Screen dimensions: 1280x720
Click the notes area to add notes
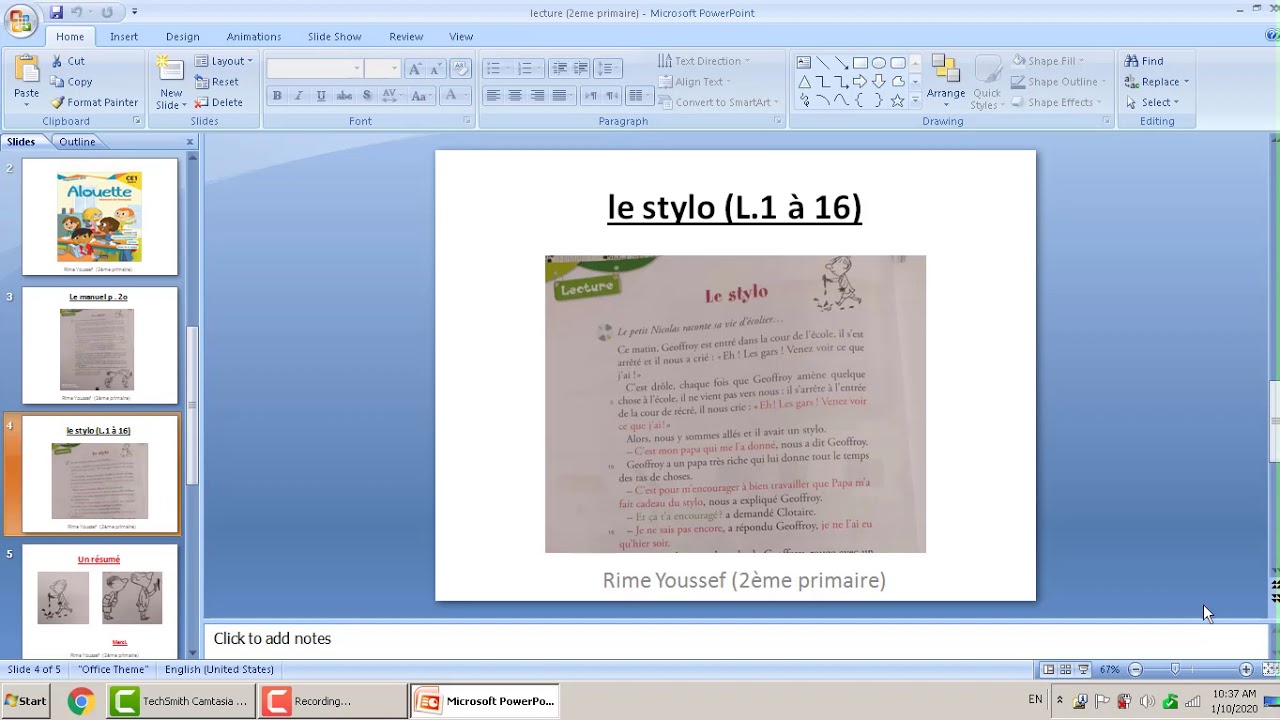[735, 639]
